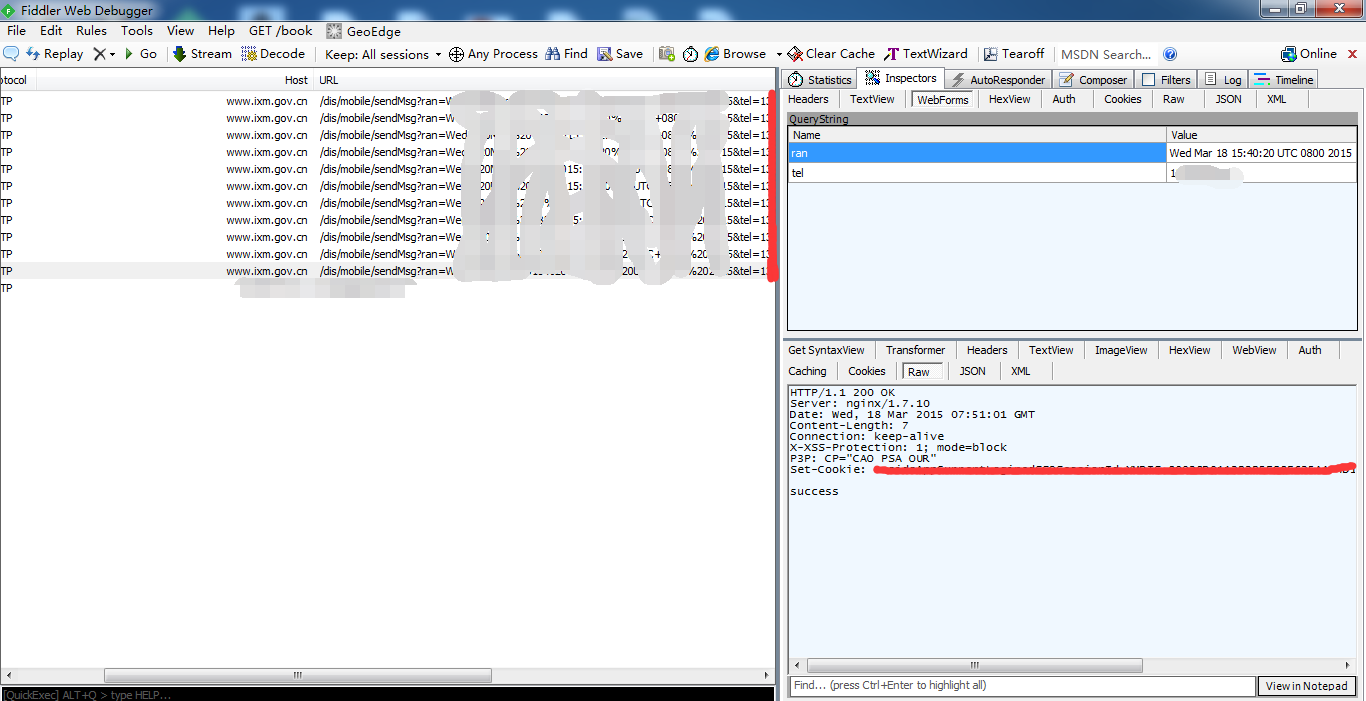Click the Value column header in QueryString
The image size is (1366, 701).
click(x=1261, y=134)
